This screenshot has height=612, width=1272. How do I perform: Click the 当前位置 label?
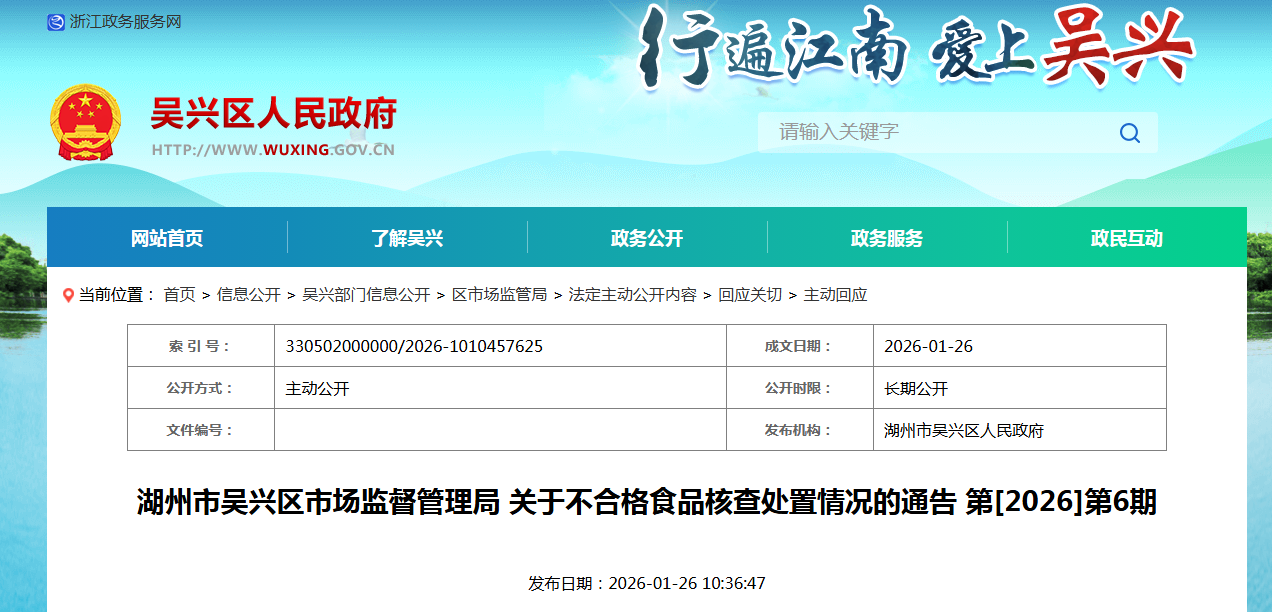[x=117, y=295]
